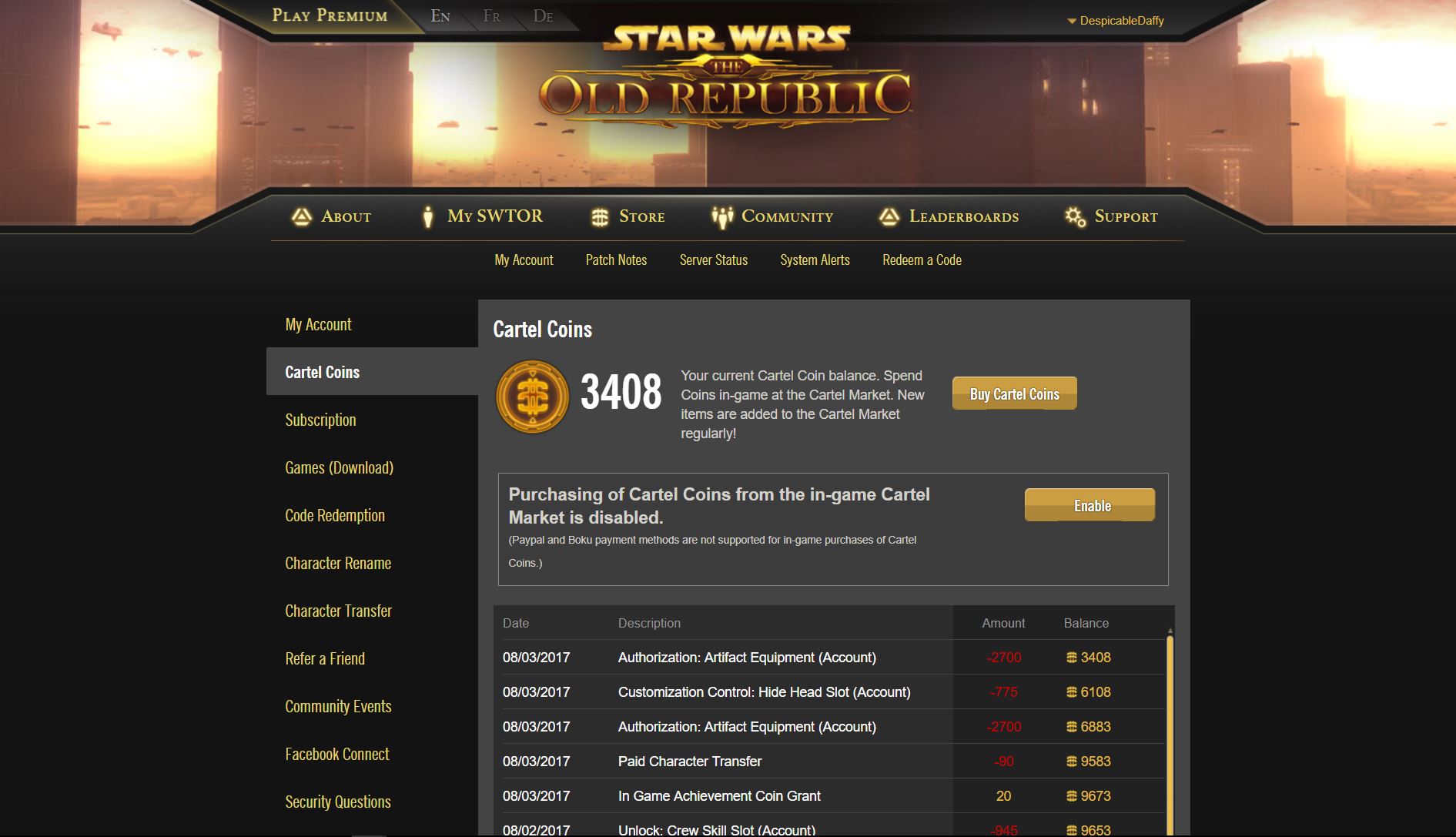Image resolution: width=1456 pixels, height=837 pixels.
Task: Click the large gold Cartel Coin emblem
Action: point(532,397)
